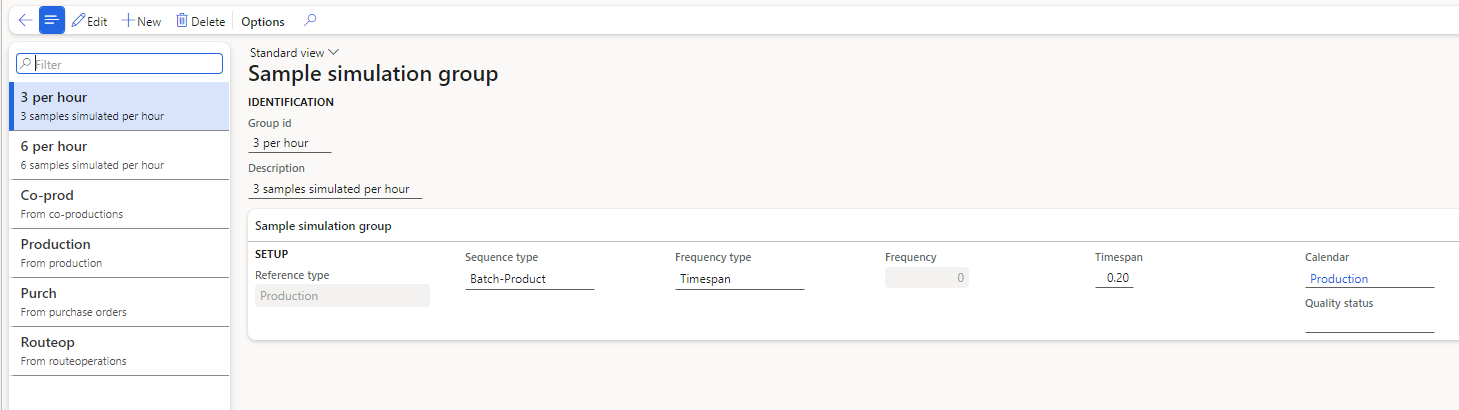This screenshot has height=410, width=1459.
Task: Select the Routeop list item
Action: coord(119,351)
